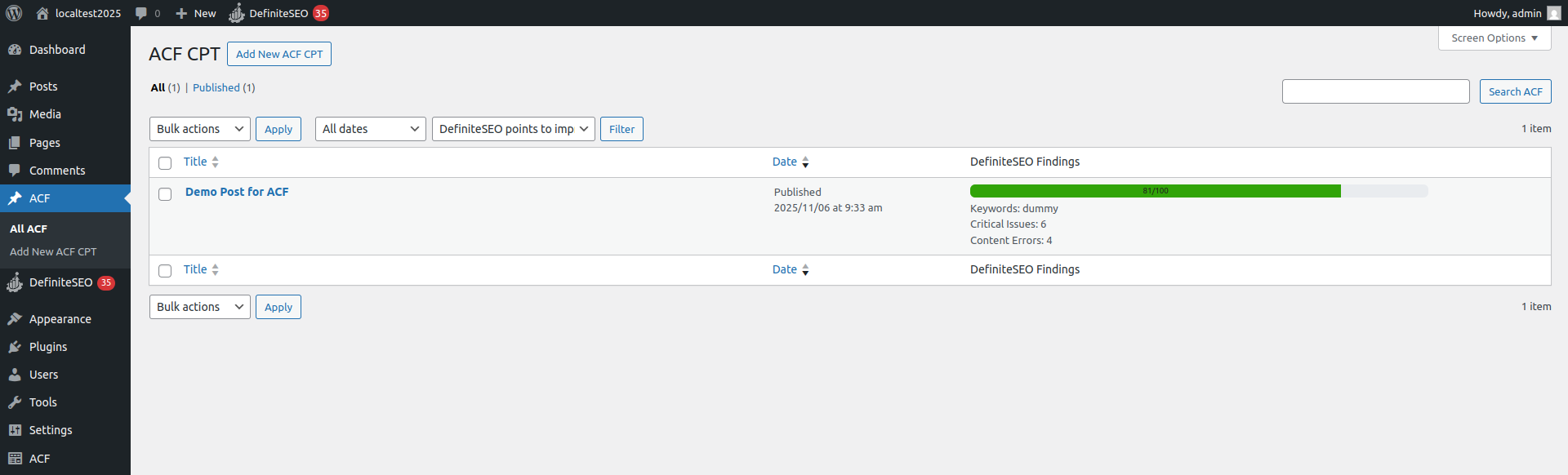Viewport: 1568px width, 475px height.
Task: Click sort arrows beside bottom Date header
Action: [805, 270]
